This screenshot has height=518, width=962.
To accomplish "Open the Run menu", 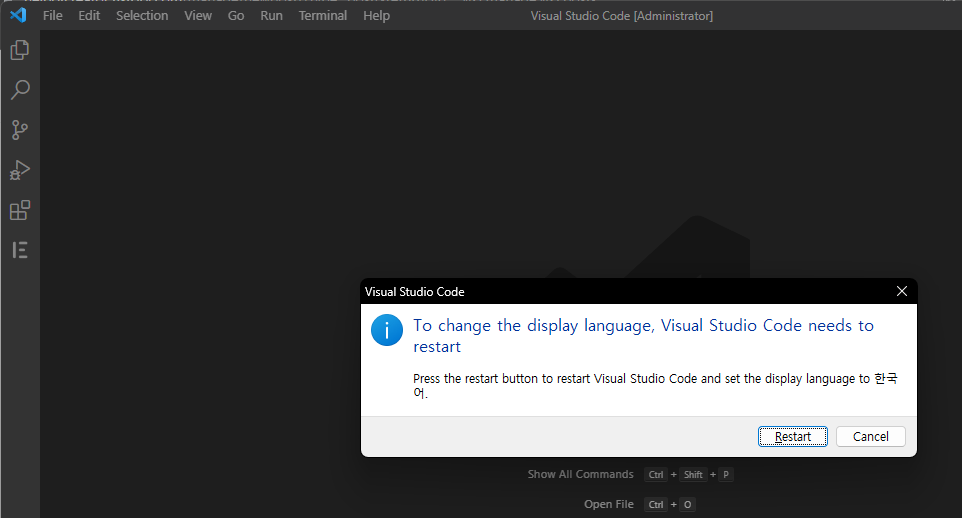I will click(271, 15).
